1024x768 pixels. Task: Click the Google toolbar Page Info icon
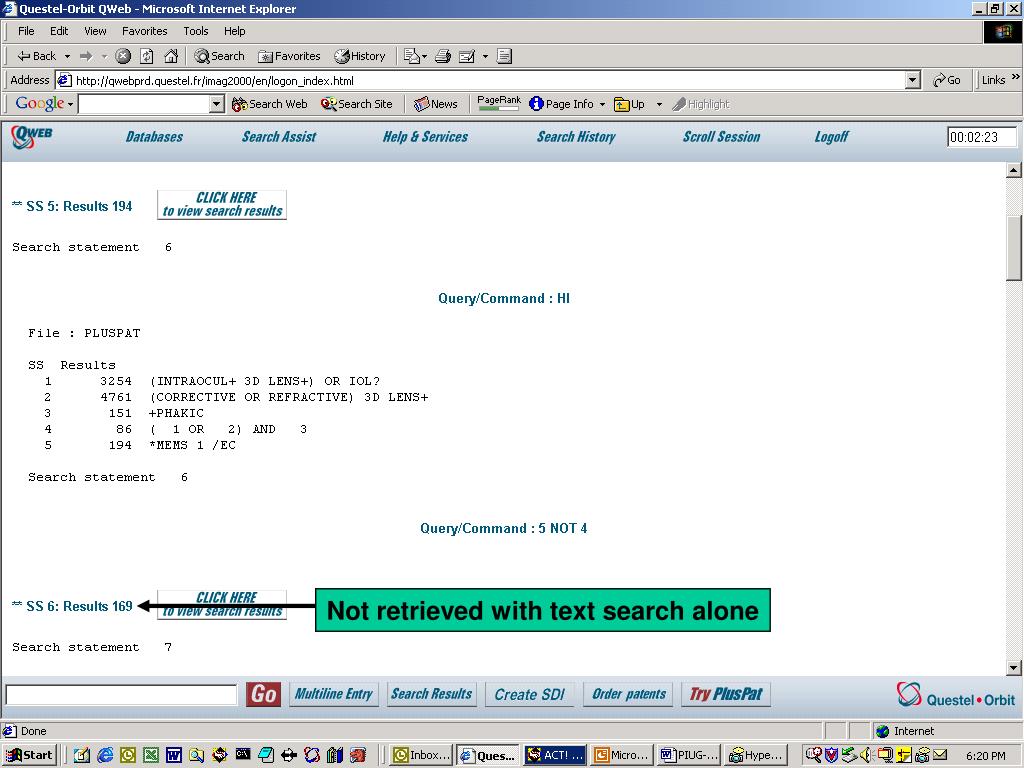536,104
